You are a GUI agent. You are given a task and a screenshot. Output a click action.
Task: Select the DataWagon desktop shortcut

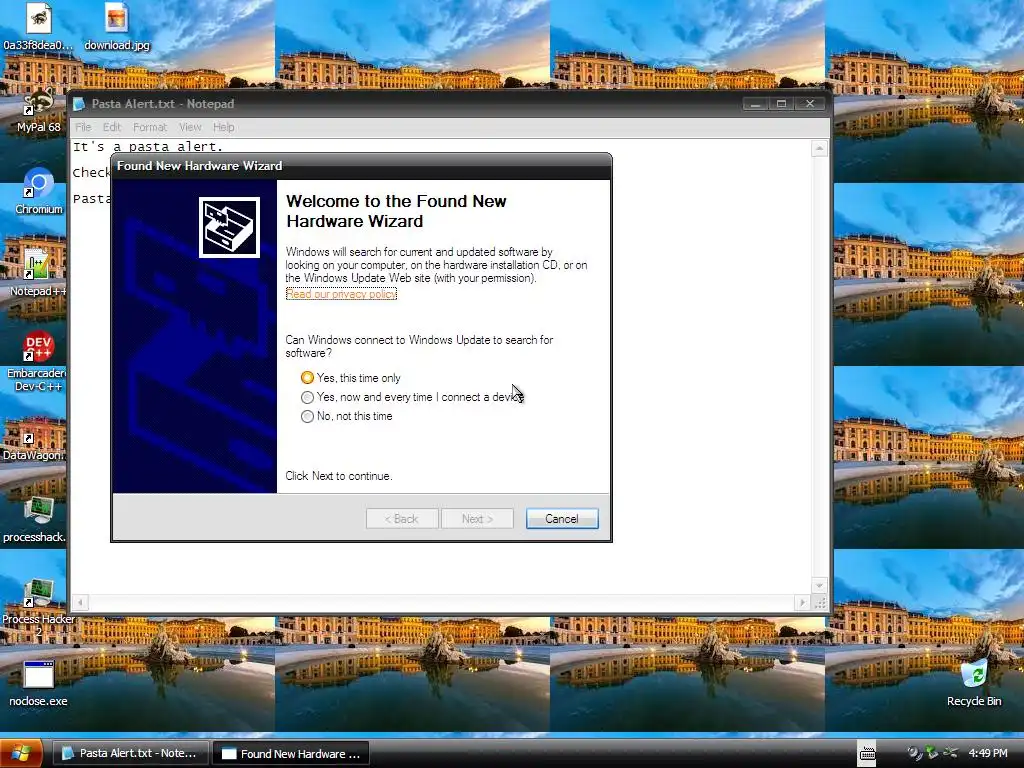point(33,438)
